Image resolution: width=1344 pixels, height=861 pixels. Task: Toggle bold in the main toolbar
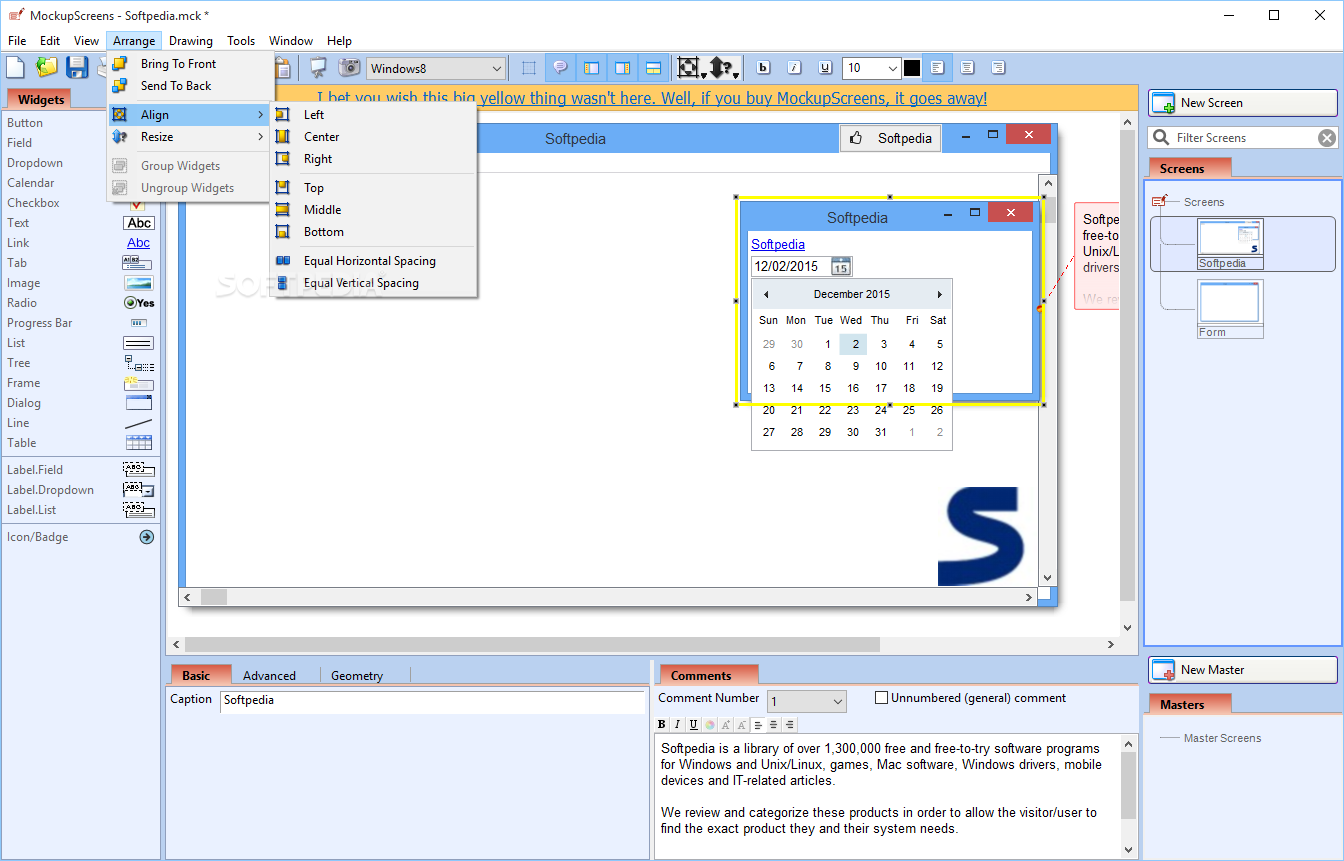764,68
